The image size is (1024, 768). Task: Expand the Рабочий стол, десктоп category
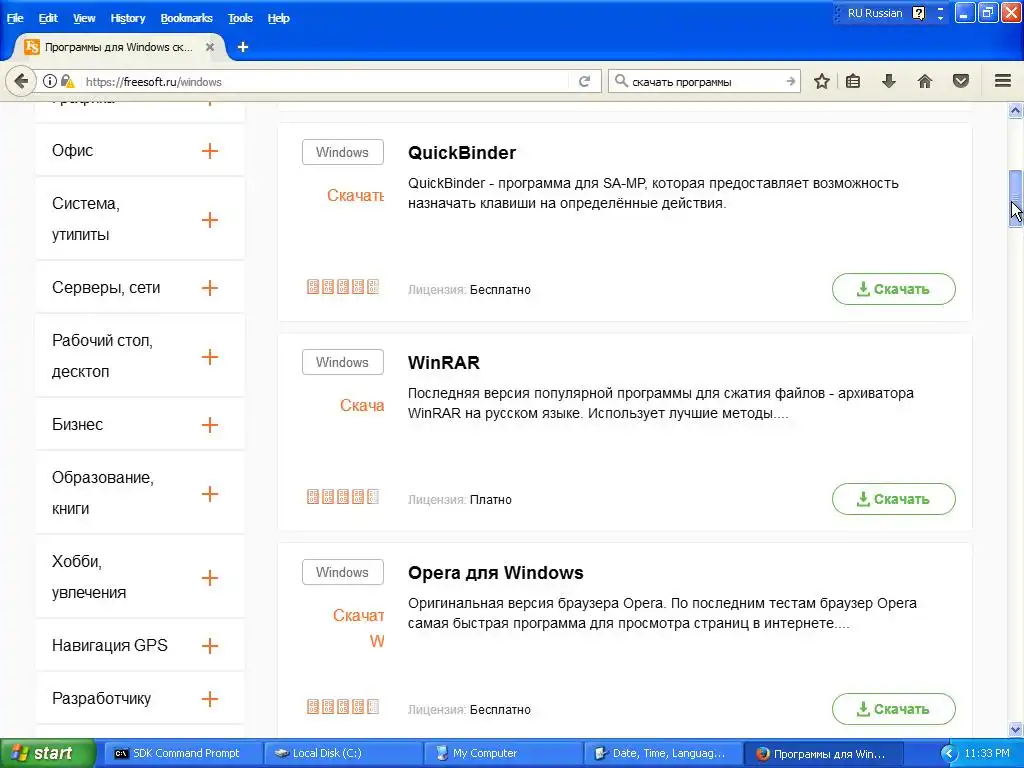pyautogui.click(x=210, y=357)
